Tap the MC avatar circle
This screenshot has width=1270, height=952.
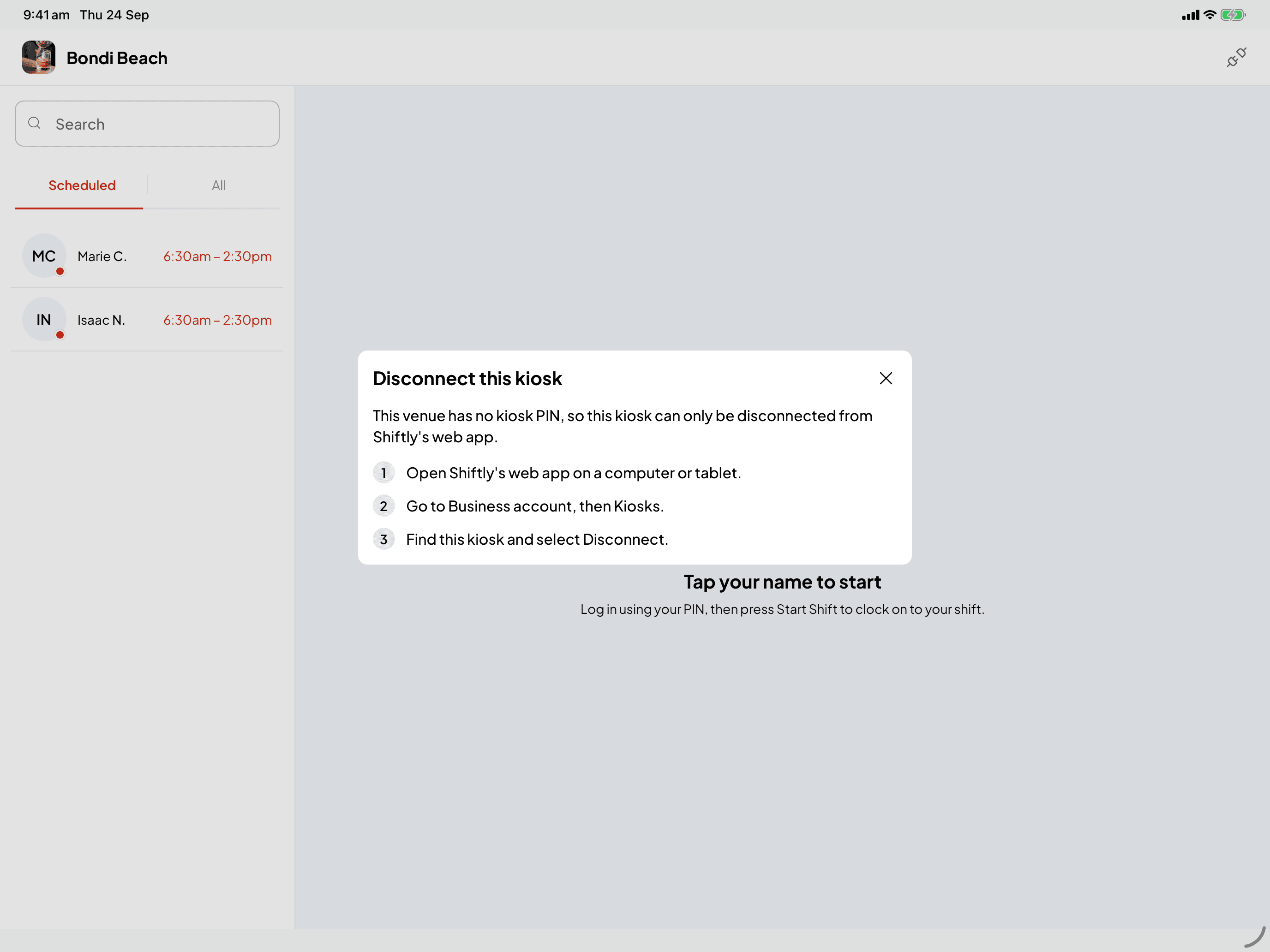tap(44, 256)
